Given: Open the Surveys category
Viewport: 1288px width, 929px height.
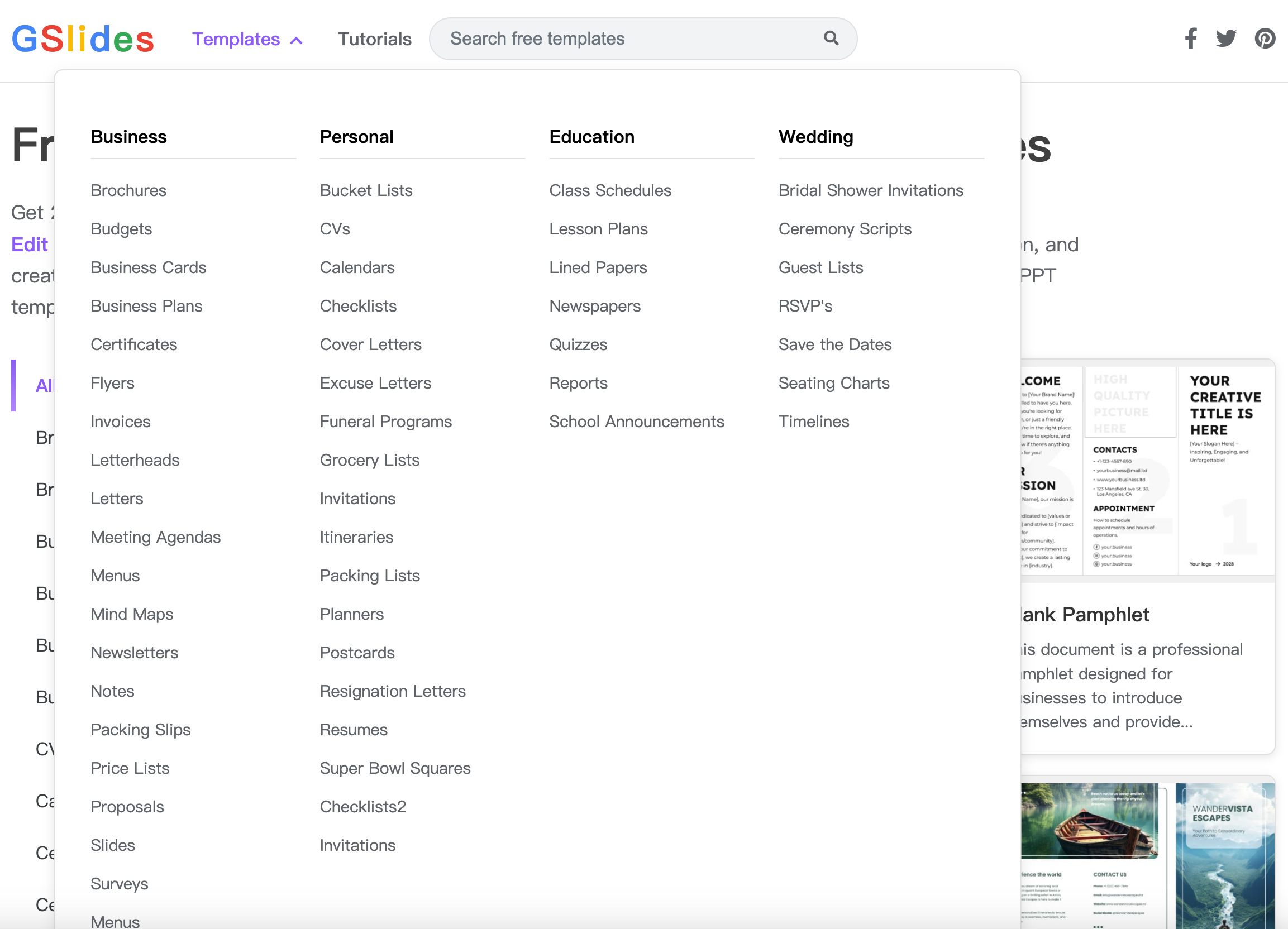Looking at the screenshot, I should point(120,884).
